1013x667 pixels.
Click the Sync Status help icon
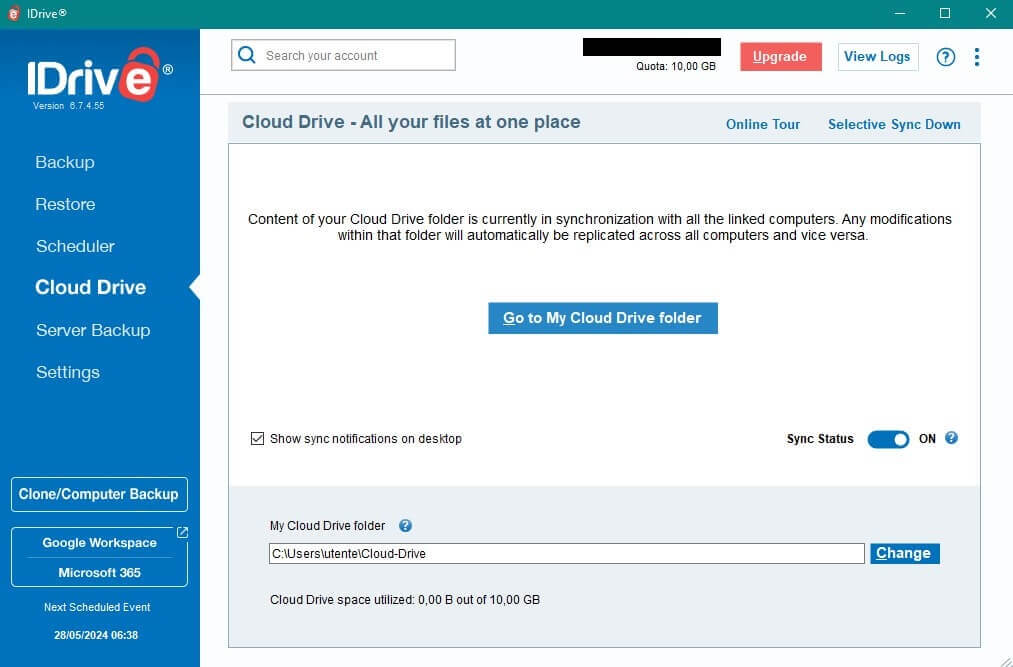pyautogui.click(x=951, y=438)
